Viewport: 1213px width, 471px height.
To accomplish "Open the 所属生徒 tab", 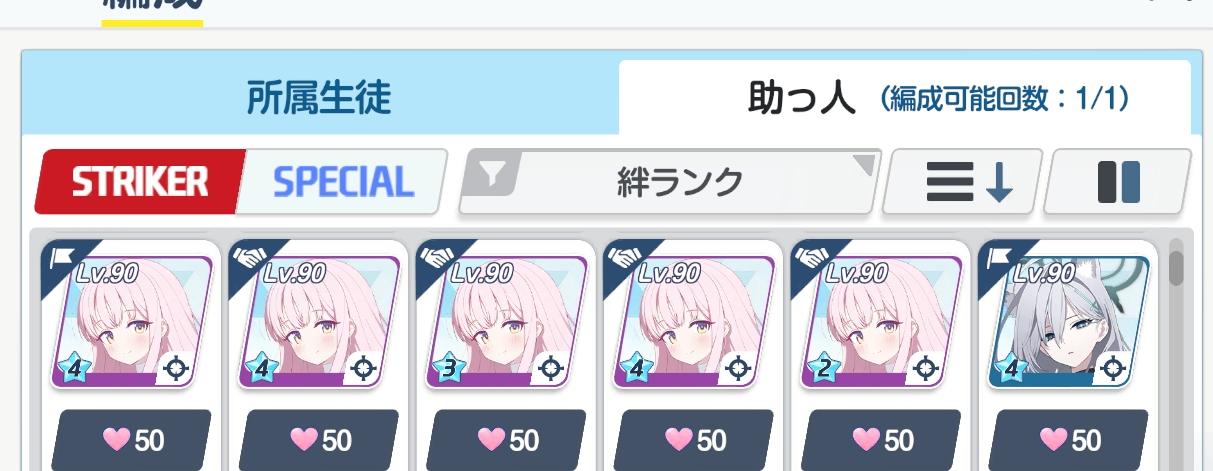I will tap(319, 98).
